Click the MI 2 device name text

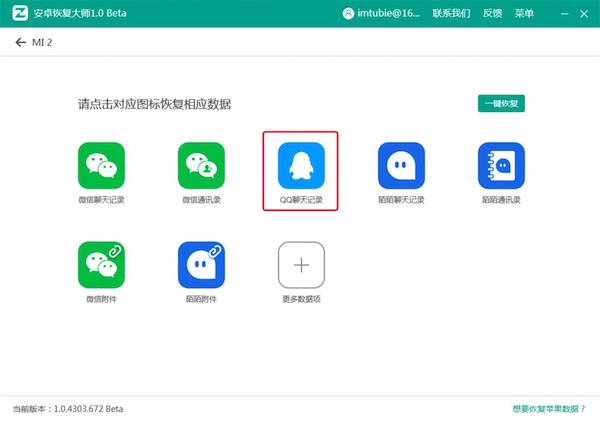(42, 42)
